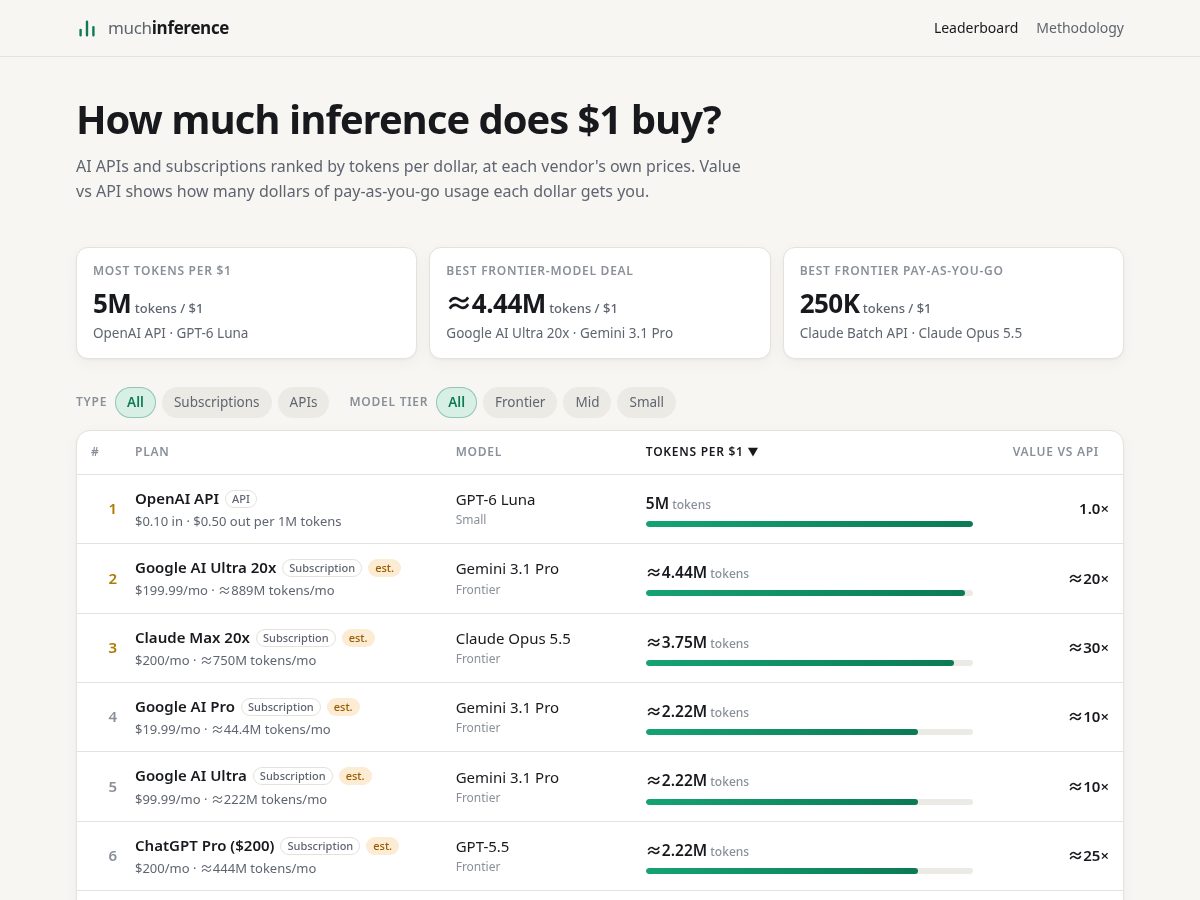This screenshot has height=900, width=1200.
Task: Sort by the Plan column header
Action: pyautogui.click(x=152, y=452)
